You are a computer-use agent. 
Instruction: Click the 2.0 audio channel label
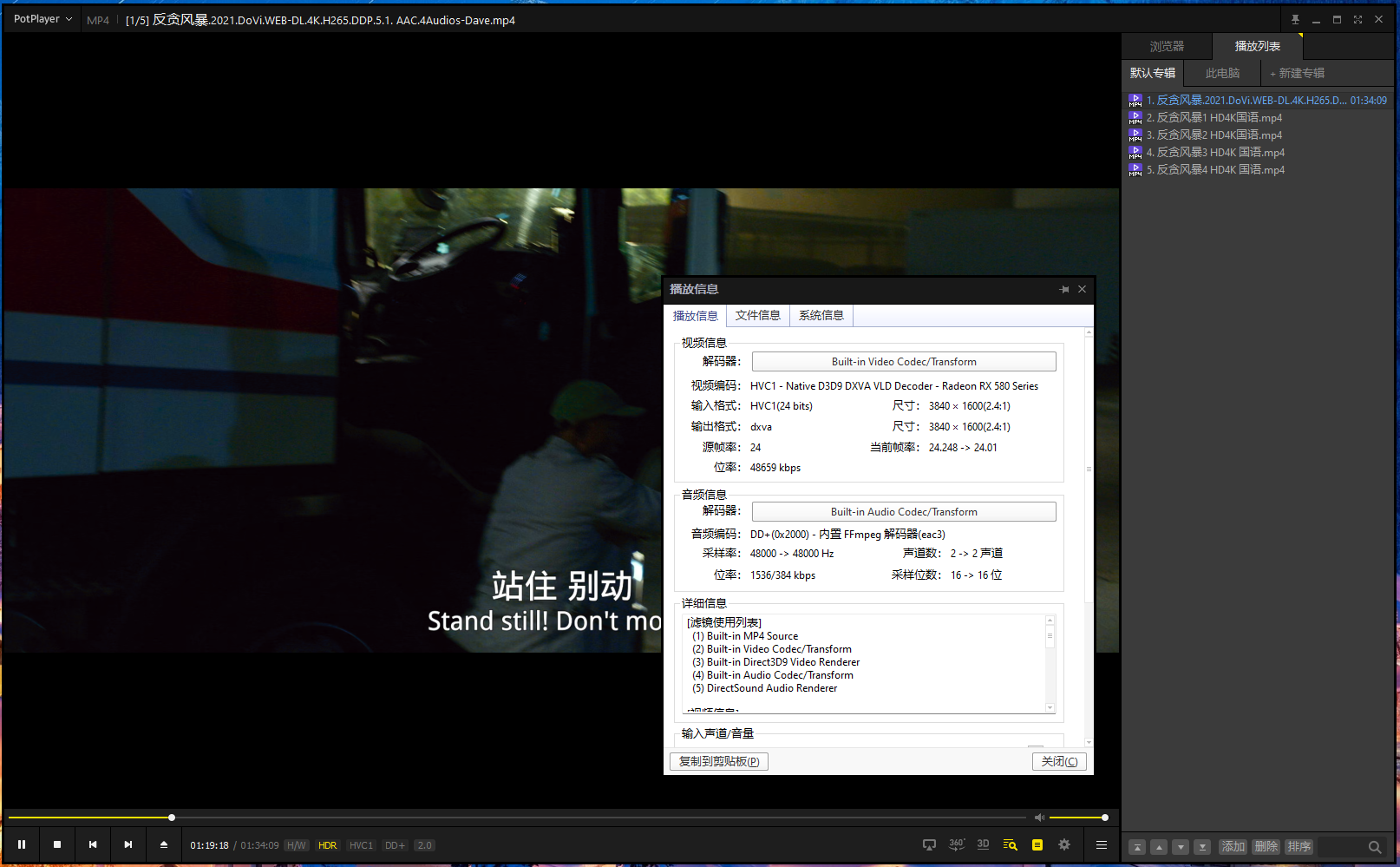[424, 845]
